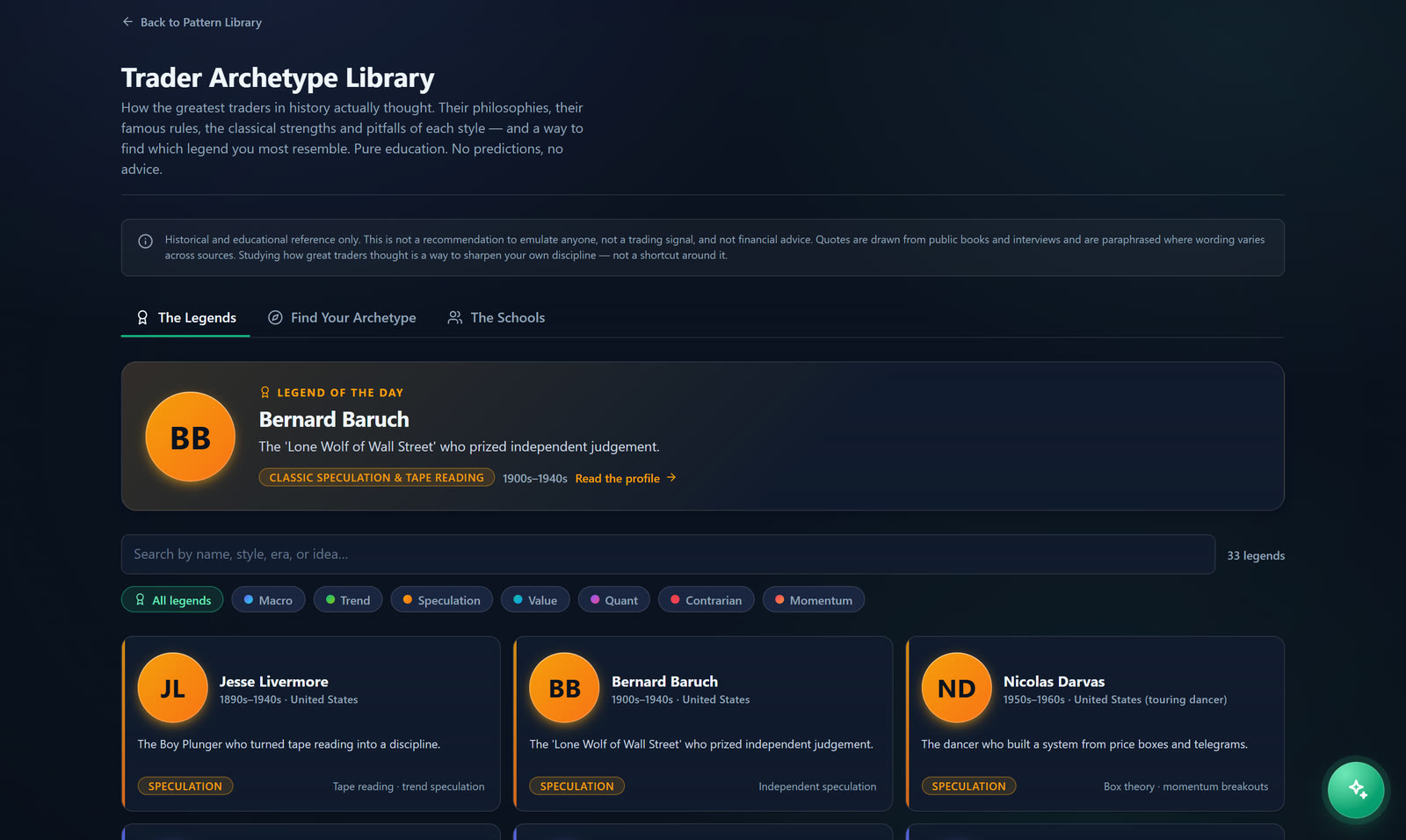Click Classic Speculation & Tape Reading badge
The height and width of the screenshot is (840, 1406).
tap(376, 477)
